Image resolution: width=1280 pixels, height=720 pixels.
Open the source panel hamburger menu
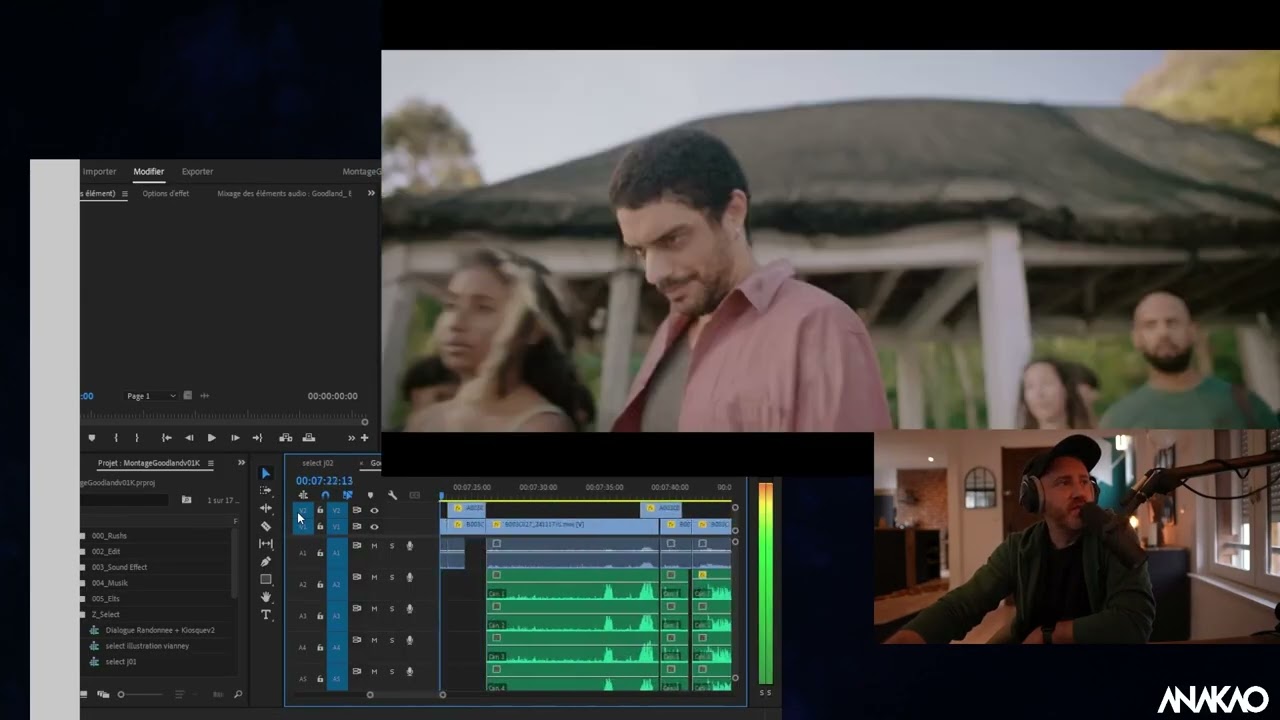coord(124,193)
